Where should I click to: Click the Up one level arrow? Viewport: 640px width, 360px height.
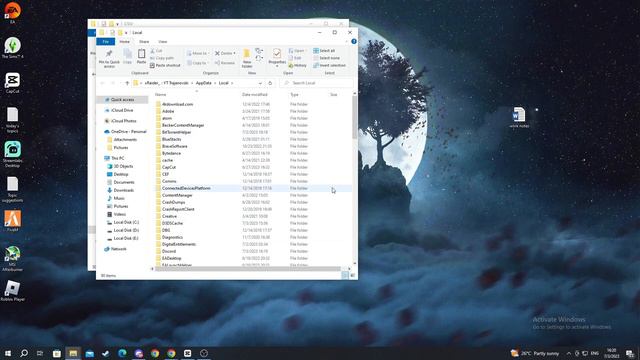coord(127,83)
